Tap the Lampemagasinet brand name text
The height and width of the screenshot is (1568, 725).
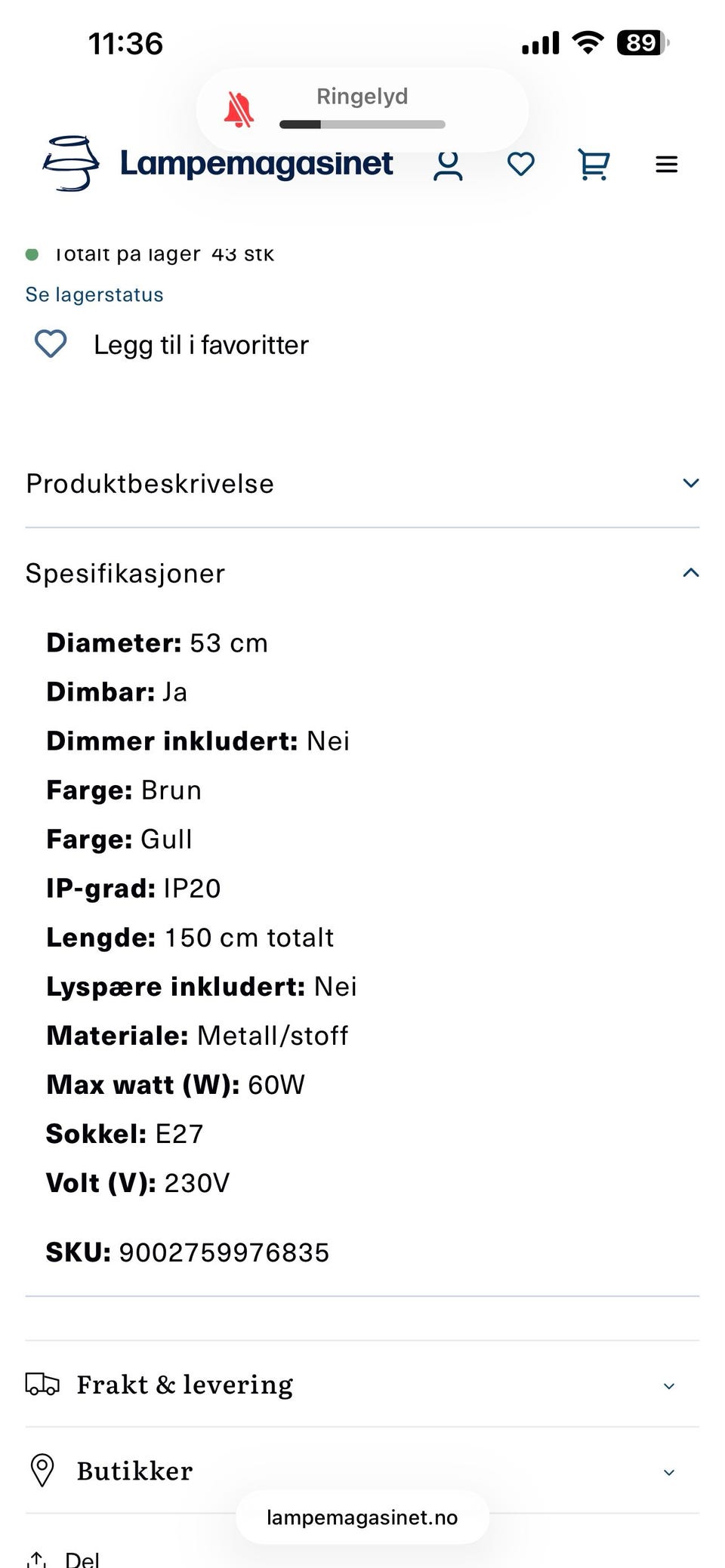pos(257,163)
